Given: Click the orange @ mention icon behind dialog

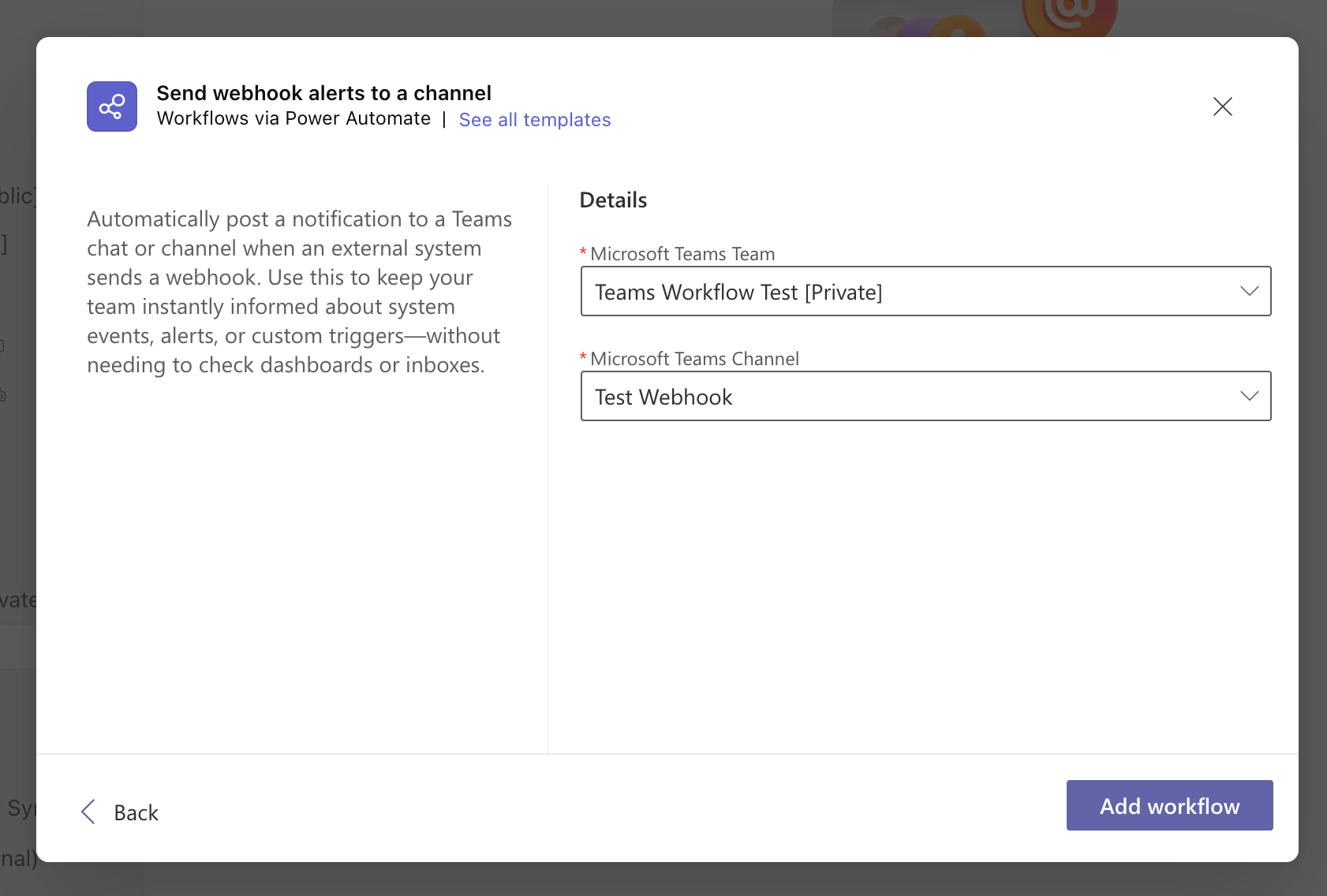Looking at the screenshot, I should pyautogui.click(x=1069, y=16).
